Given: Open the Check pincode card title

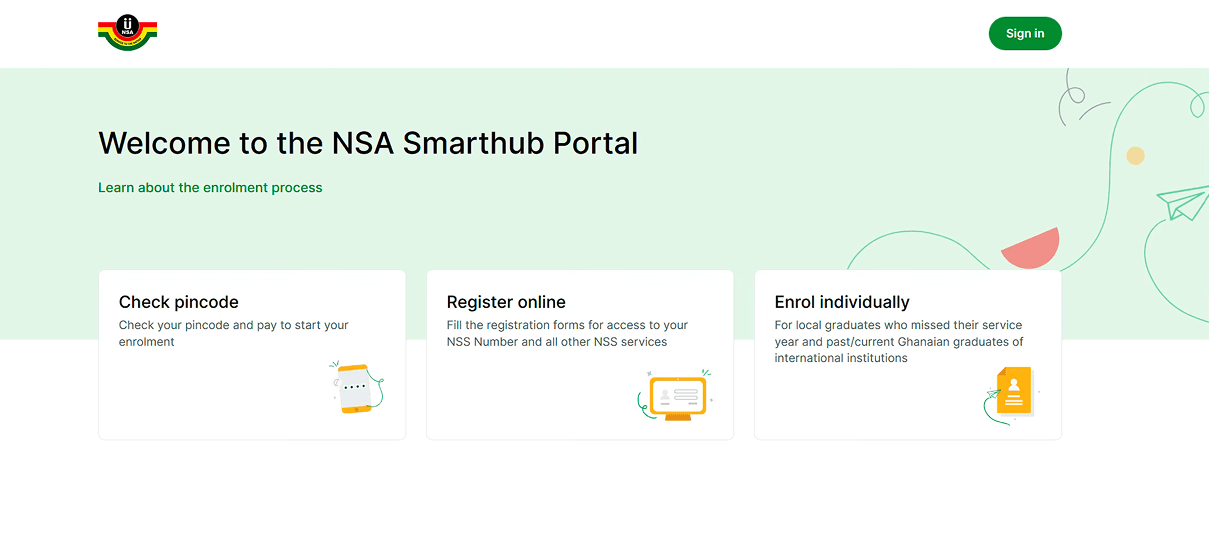Looking at the screenshot, I should click(179, 302).
